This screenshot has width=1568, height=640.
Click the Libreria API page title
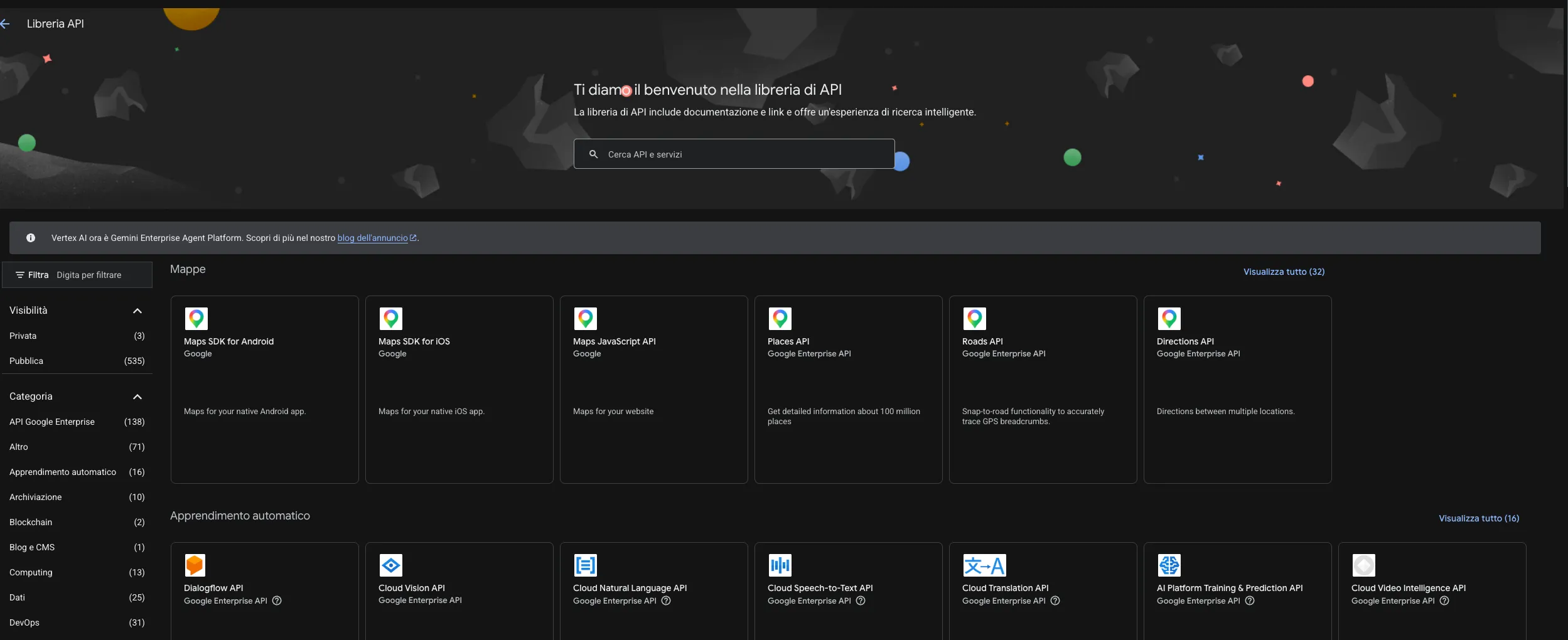(x=55, y=24)
